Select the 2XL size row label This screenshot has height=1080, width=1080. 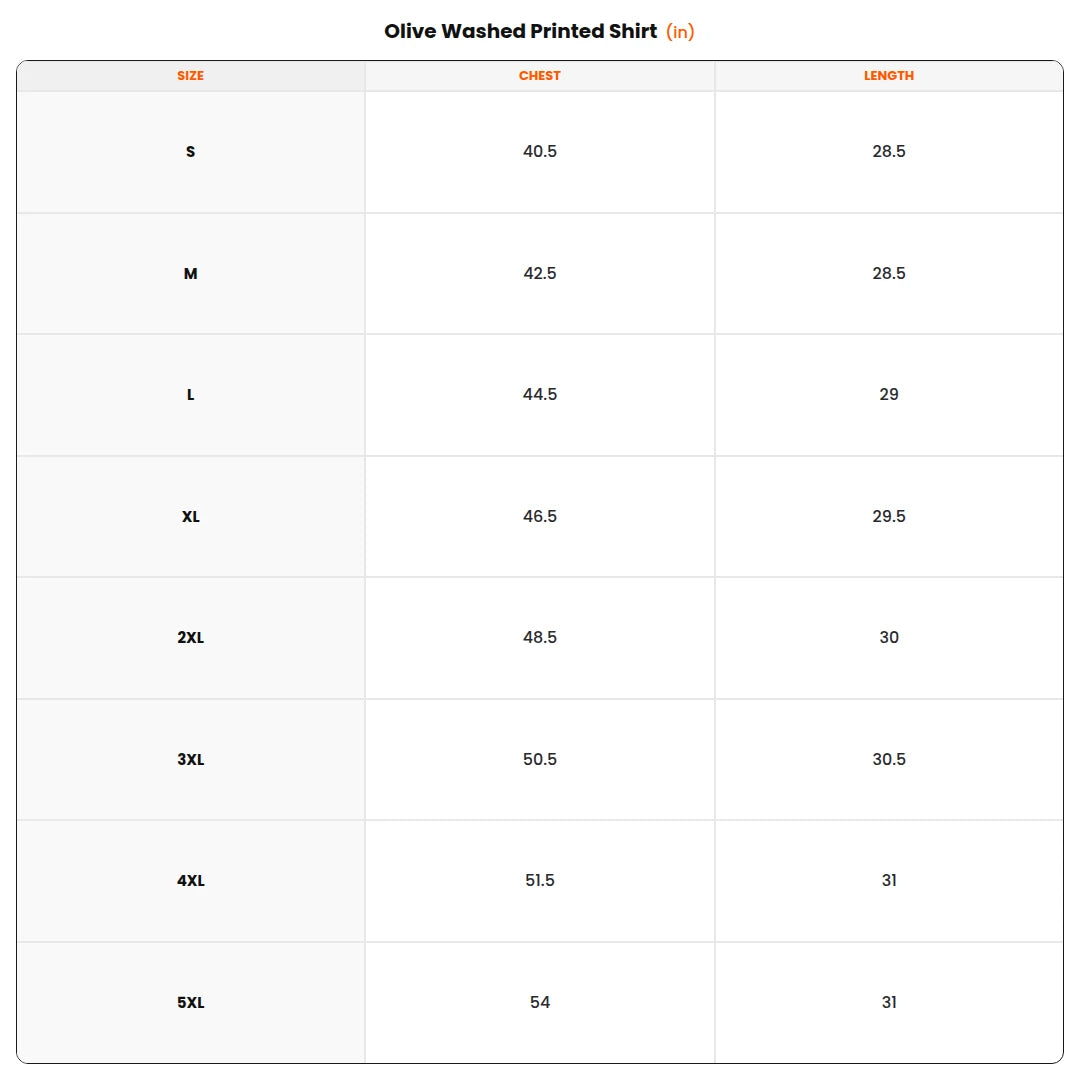[190, 638]
